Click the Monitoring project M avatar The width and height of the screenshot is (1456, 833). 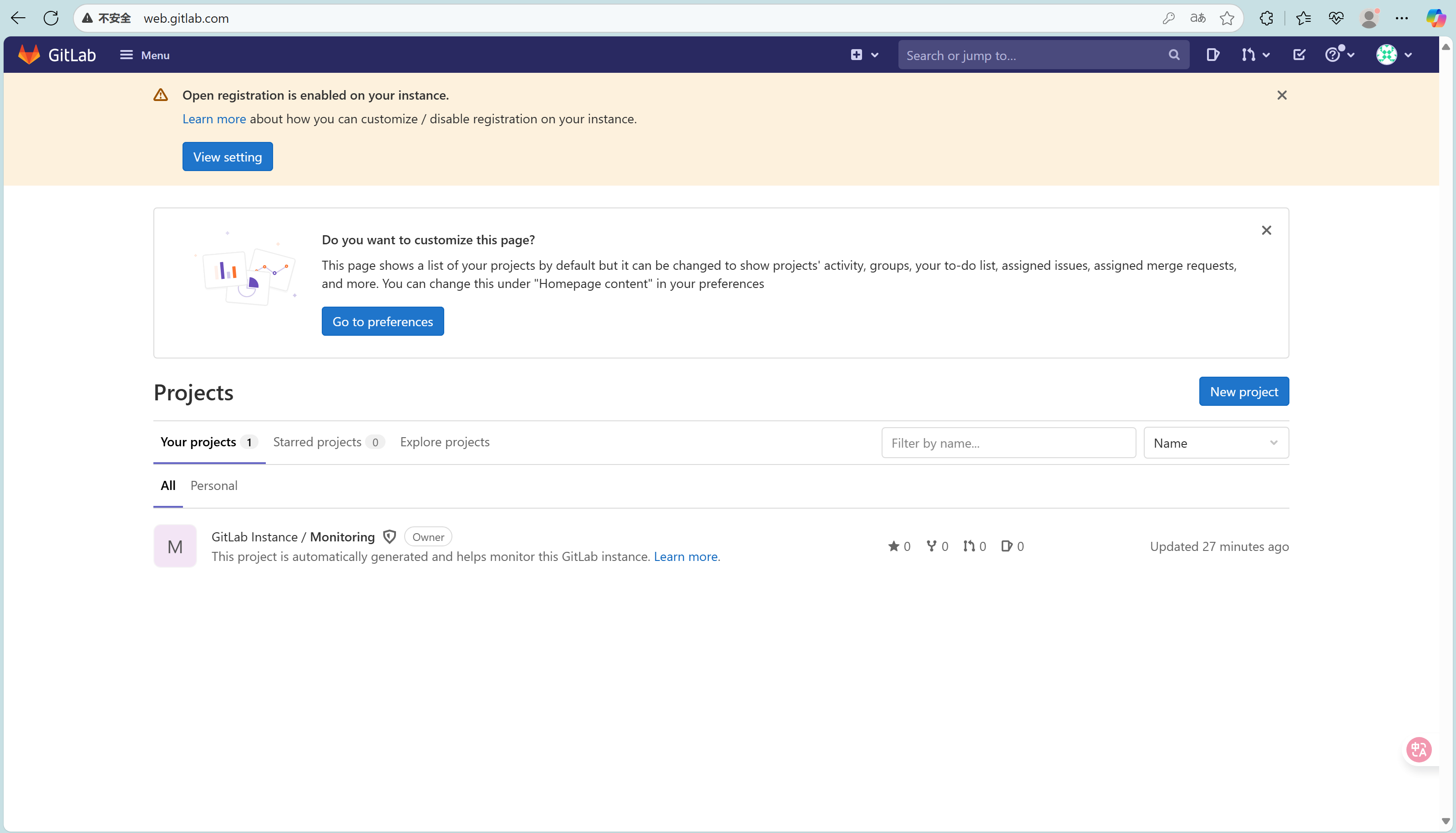(175, 546)
